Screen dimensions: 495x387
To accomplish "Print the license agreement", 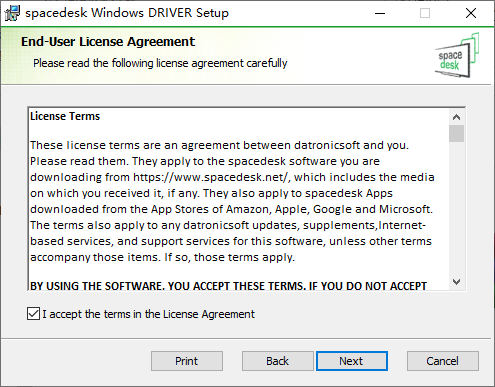I will coord(187,361).
